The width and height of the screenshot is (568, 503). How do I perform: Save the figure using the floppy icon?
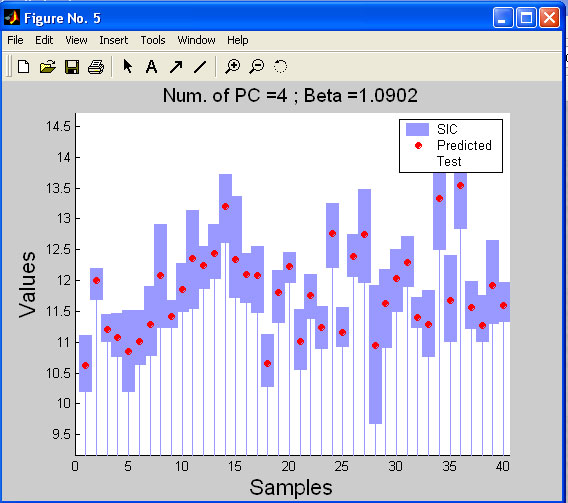[x=72, y=67]
